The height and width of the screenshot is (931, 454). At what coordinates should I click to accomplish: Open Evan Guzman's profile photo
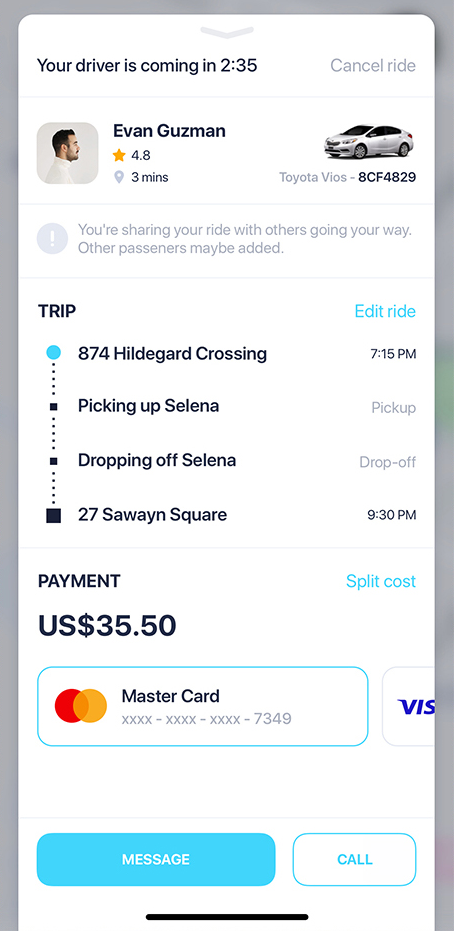67,153
